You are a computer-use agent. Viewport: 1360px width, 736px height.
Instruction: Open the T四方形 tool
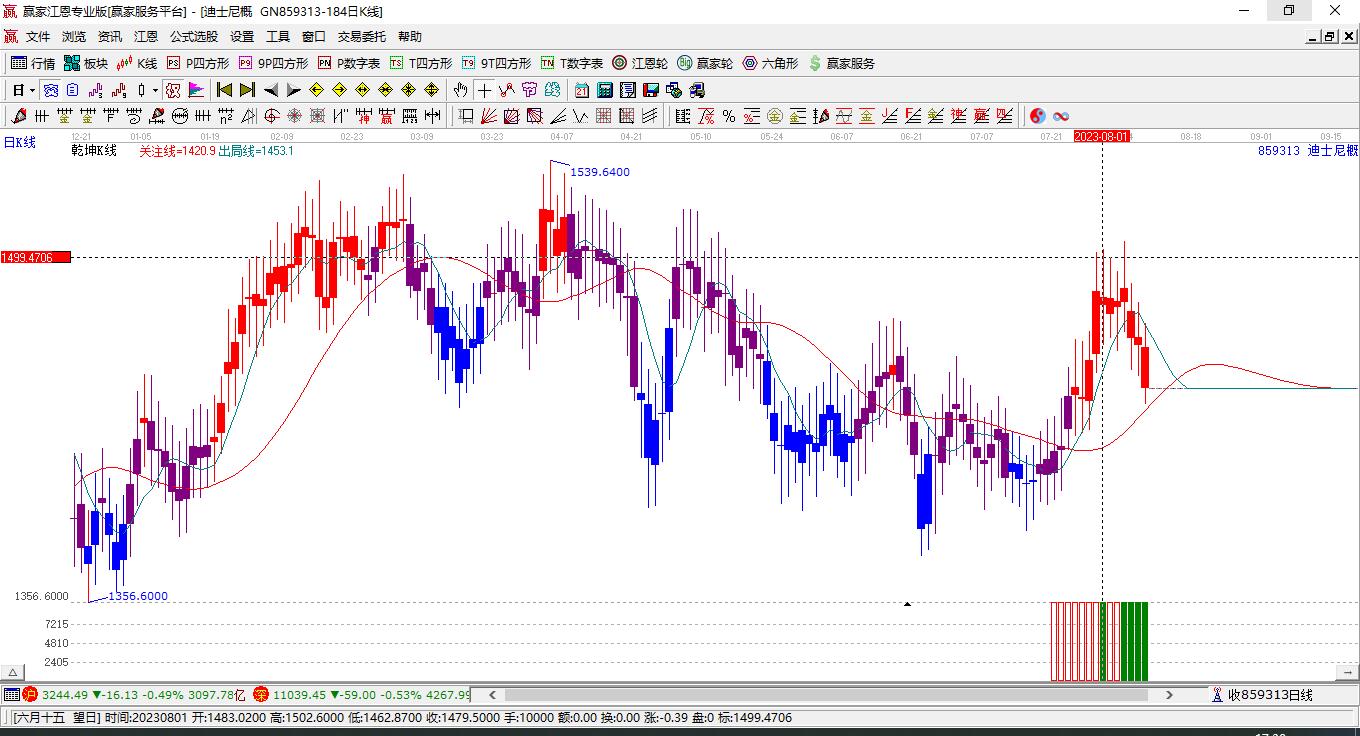coord(420,63)
